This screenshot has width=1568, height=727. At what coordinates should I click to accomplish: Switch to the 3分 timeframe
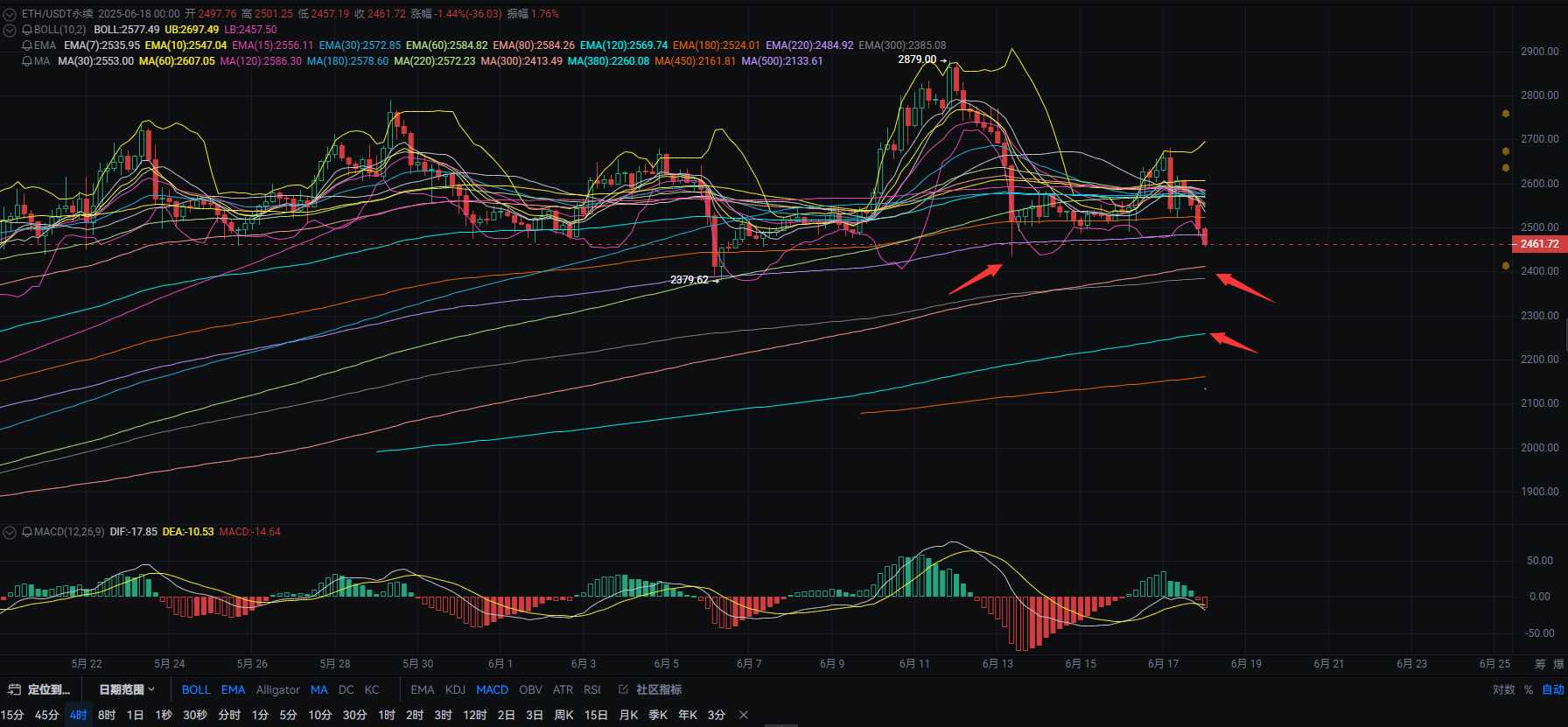(x=717, y=715)
